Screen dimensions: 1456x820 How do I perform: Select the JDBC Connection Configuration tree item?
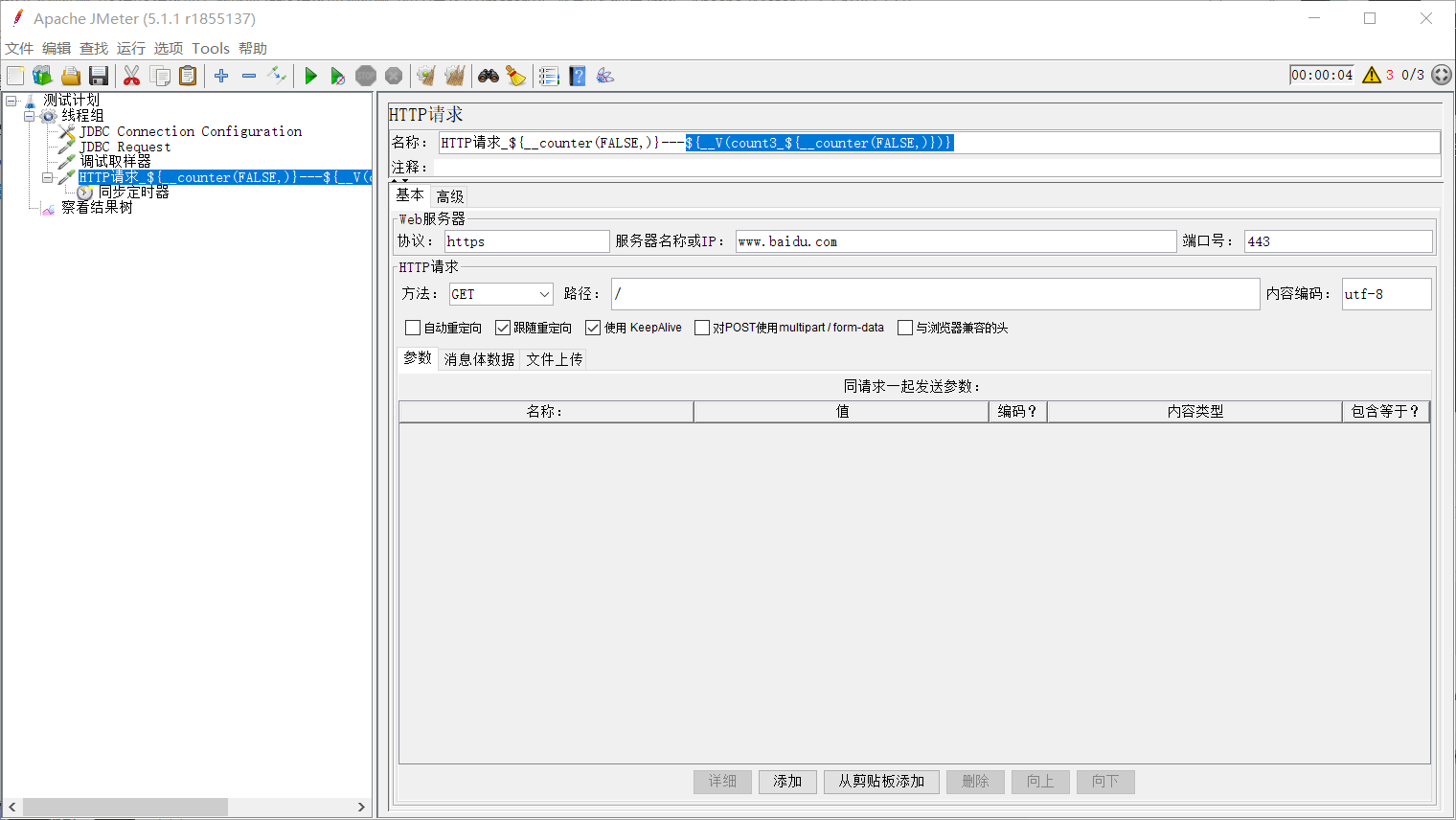(191, 131)
